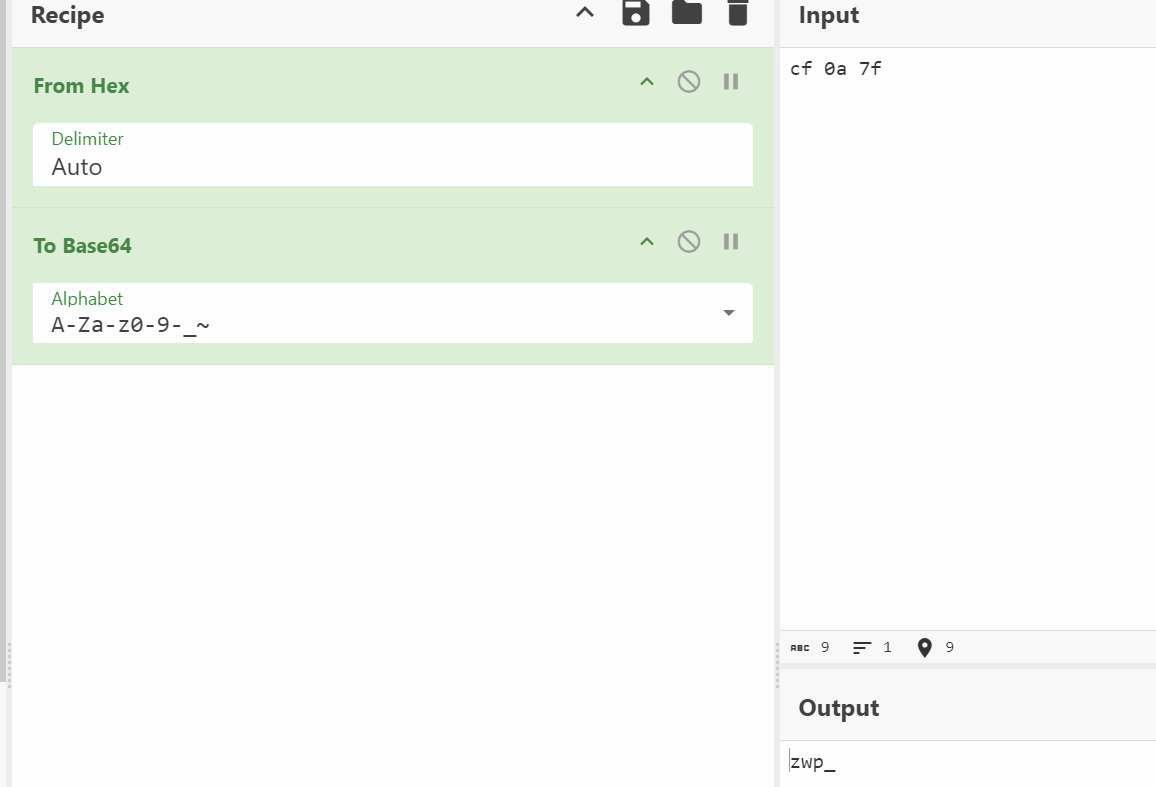Disable the From Hex operation
This screenshot has width=1156, height=787.
pos(689,81)
